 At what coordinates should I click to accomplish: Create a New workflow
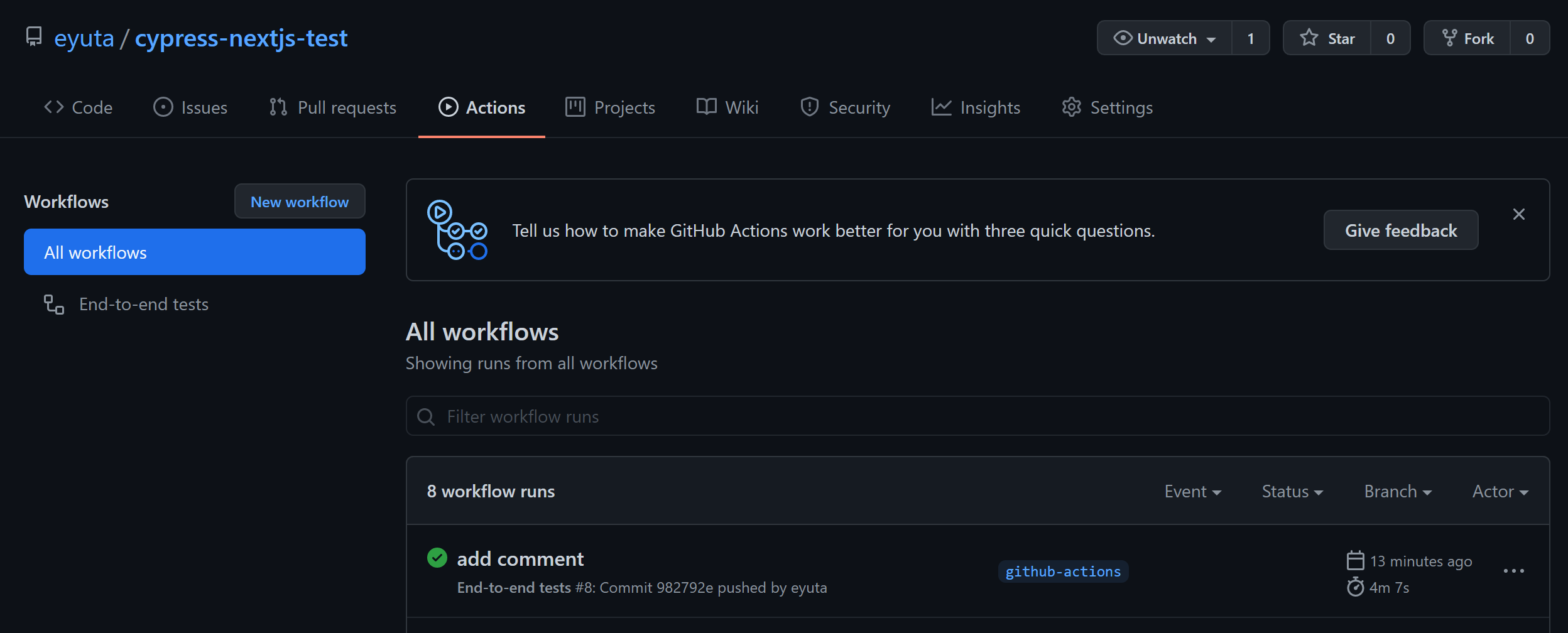pyautogui.click(x=300, y=201)
